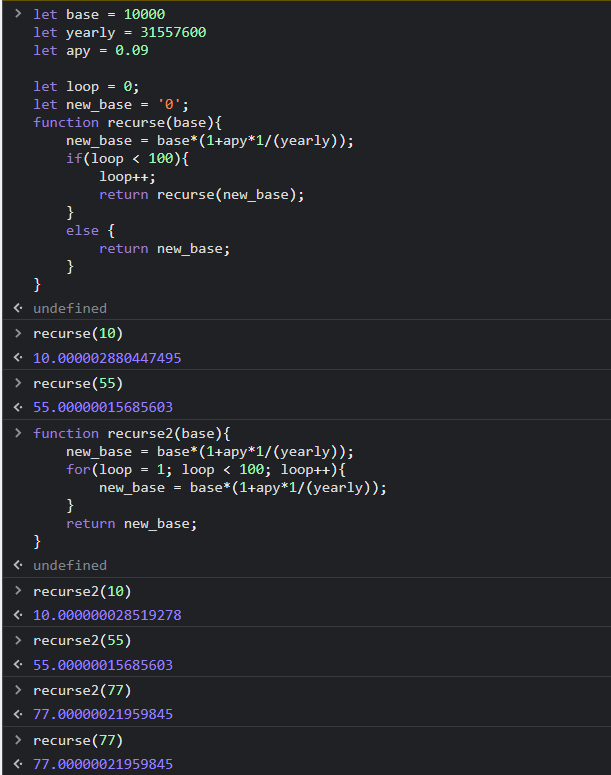Click the 'function recurse2(base){' line
Screen dimensions: 611x775
[x=131, y=433]
